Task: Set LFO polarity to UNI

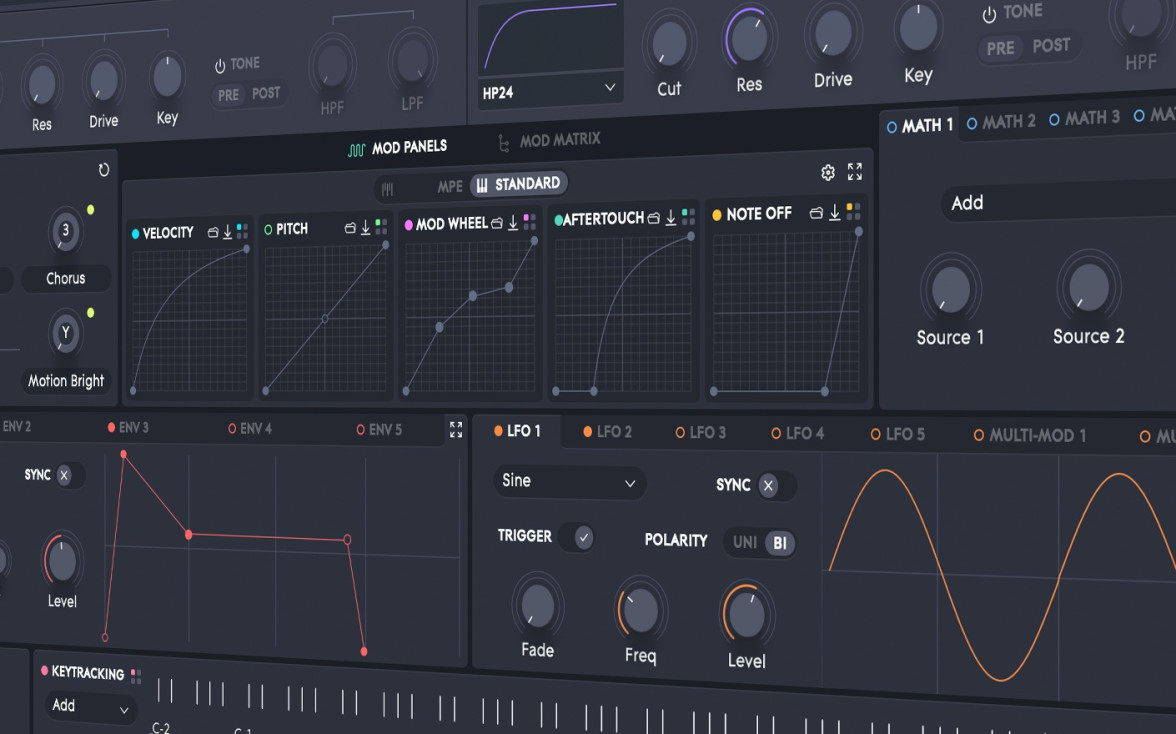Action: [x=744, y=542]
